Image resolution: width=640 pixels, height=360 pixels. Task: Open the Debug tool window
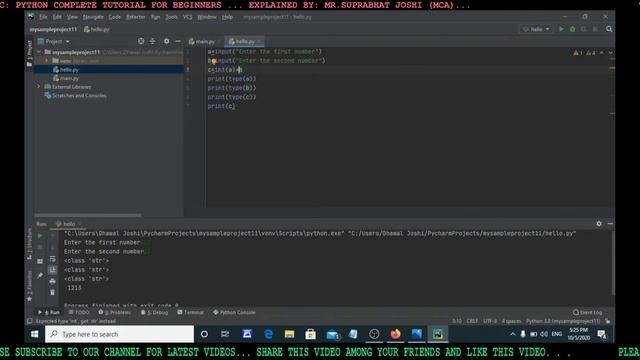coord(154,312)
